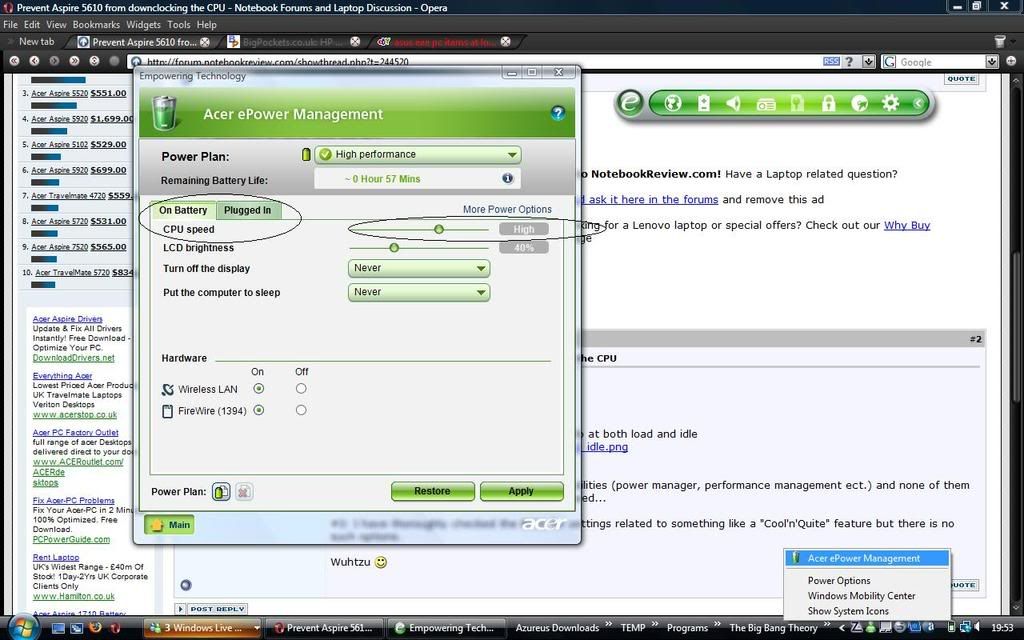This screenshot has width=1024, height=640.
Task: Show hidden system tray icons
Action: [842, 628]
